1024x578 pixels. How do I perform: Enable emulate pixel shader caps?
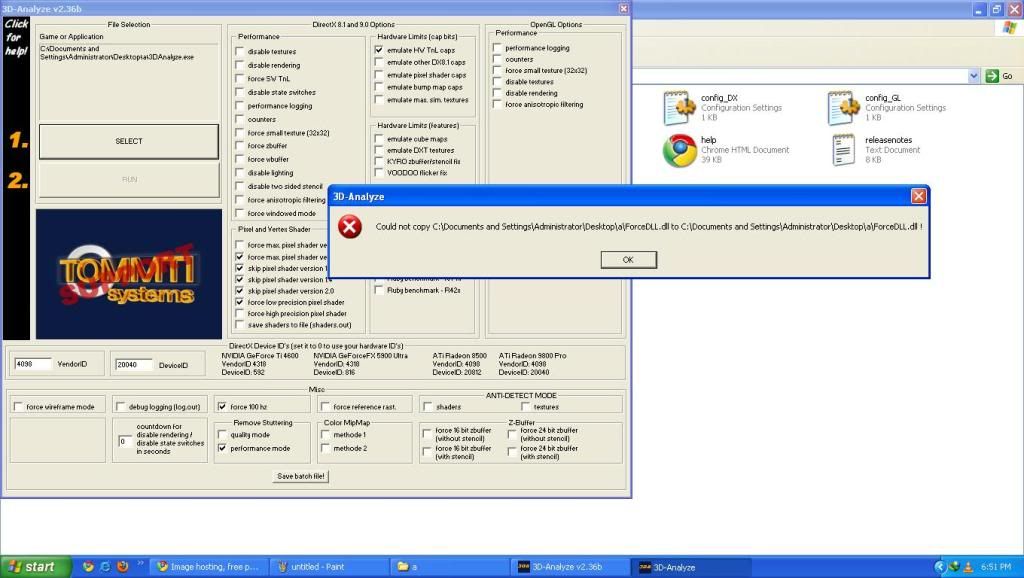pos(379,74)
